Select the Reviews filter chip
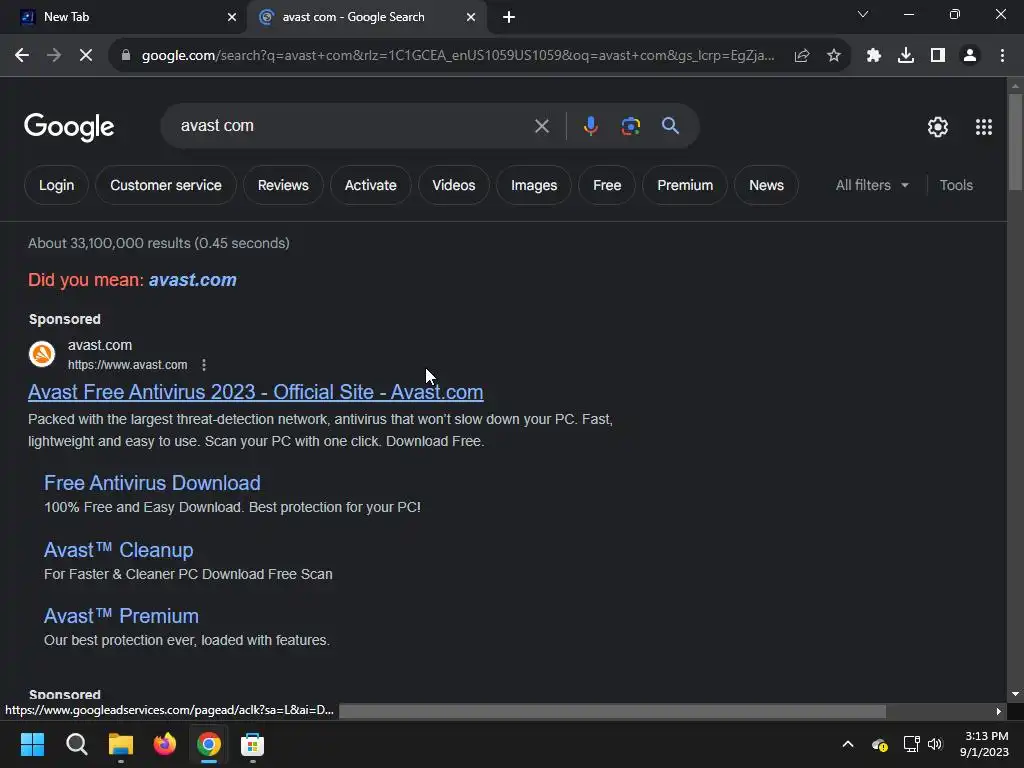The image size is (1024, 768). pos(283,185)
